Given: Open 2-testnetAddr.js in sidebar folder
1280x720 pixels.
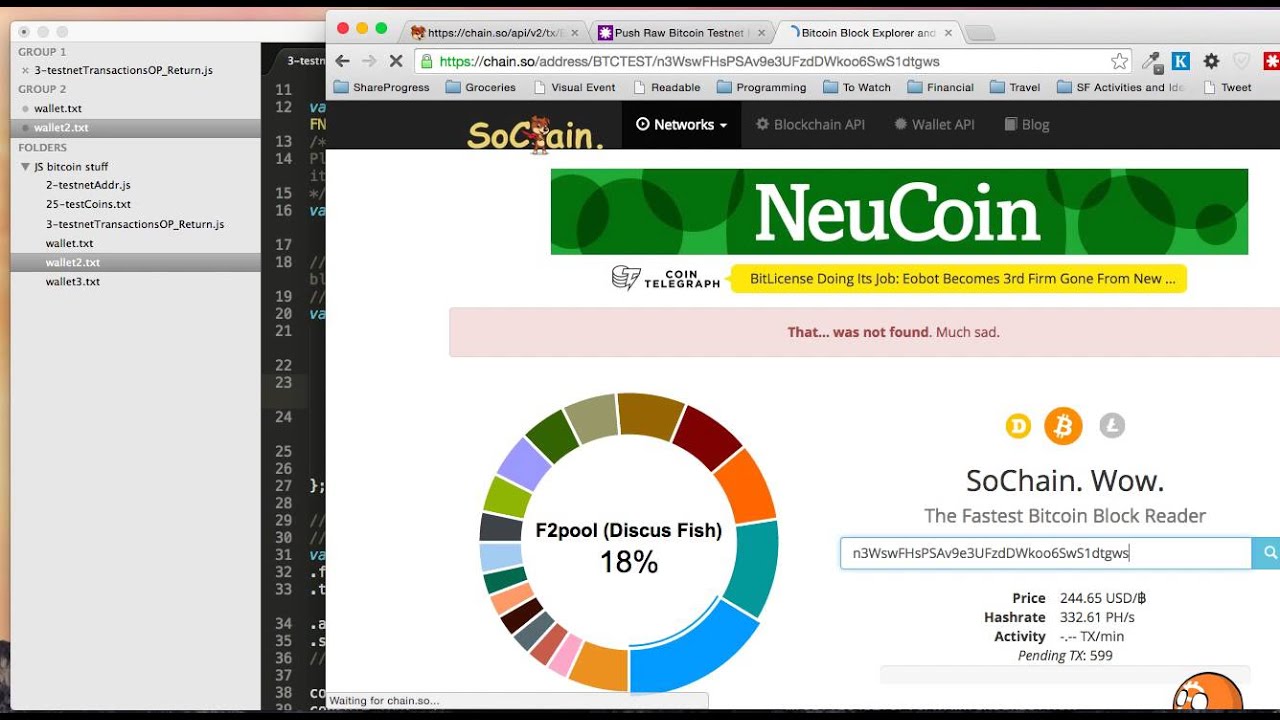Looking at the screenshot, I should pyautogui.click(x=88, y=185).
